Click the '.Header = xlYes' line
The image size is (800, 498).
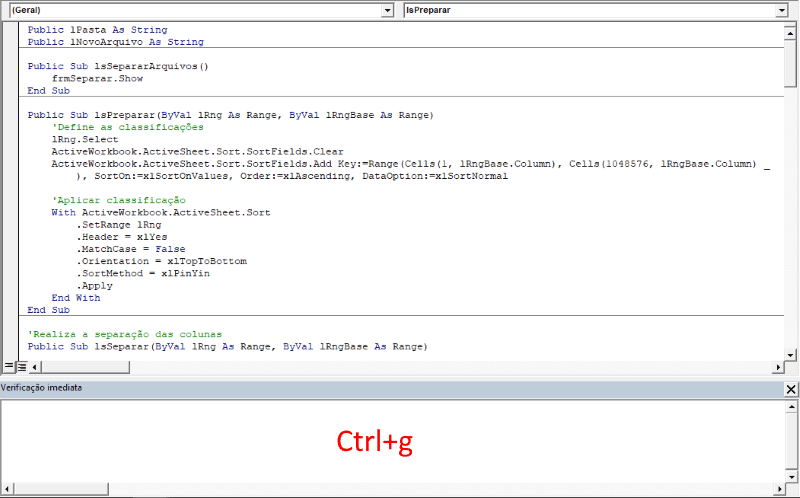tap(122, 237)
